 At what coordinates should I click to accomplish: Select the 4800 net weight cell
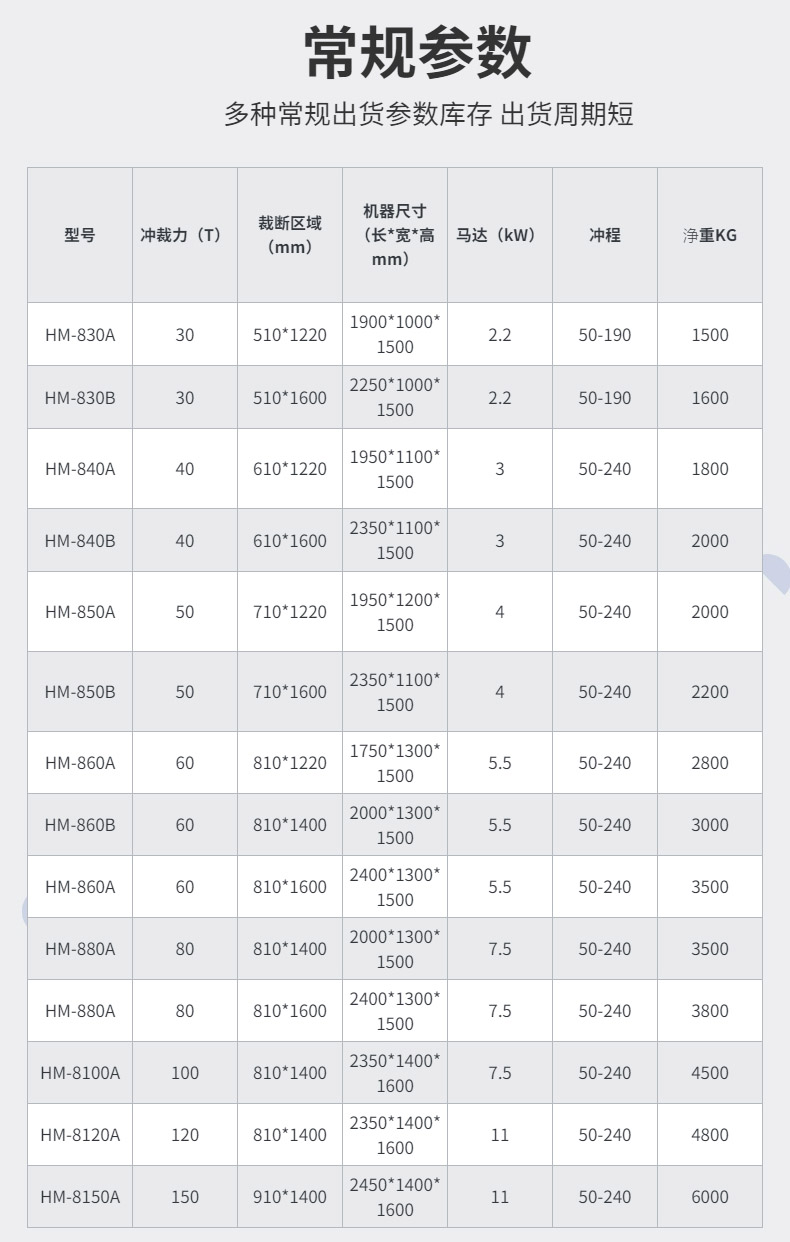(x=710, y=1134)
